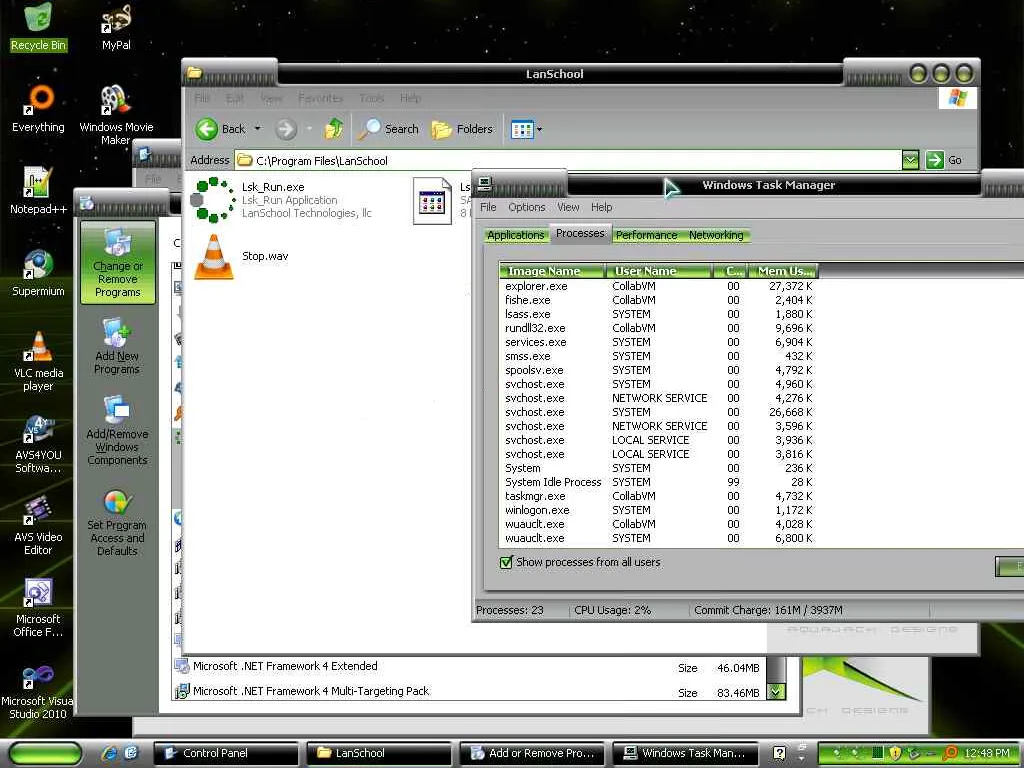Open Internet Explorer quick launch icon
The width and height of the screenshot is (1024, 768).
(x=108, y=753)
